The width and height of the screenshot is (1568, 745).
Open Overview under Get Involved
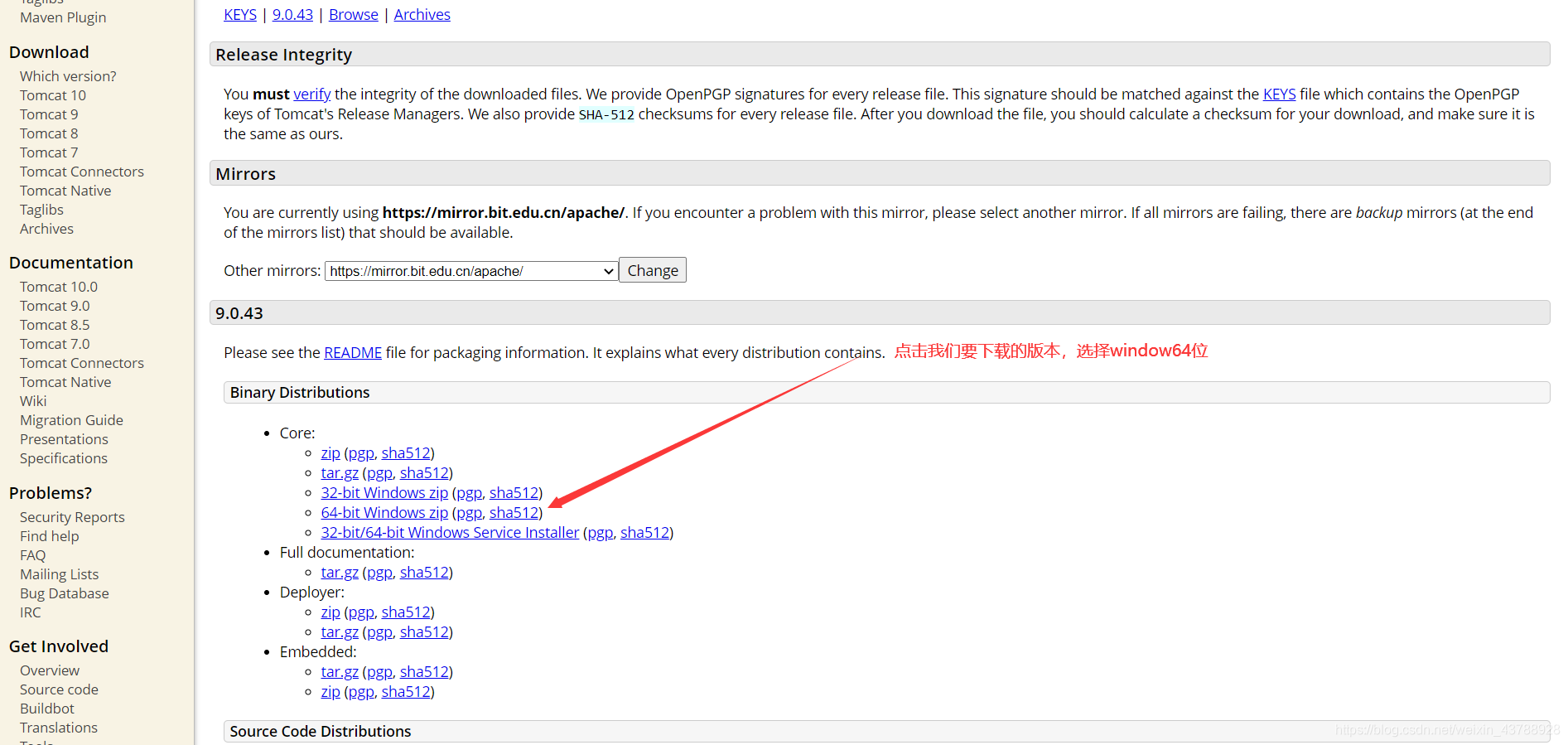(50, 670)
